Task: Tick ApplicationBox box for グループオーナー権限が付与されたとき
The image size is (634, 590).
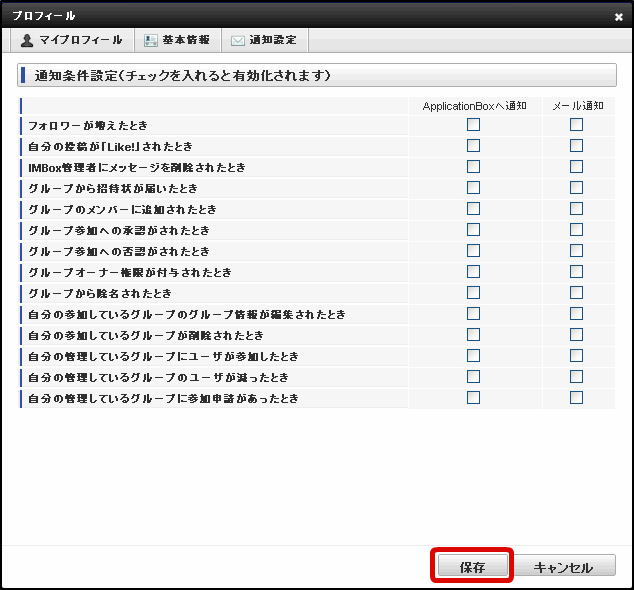Action: [x=473, y=272]
